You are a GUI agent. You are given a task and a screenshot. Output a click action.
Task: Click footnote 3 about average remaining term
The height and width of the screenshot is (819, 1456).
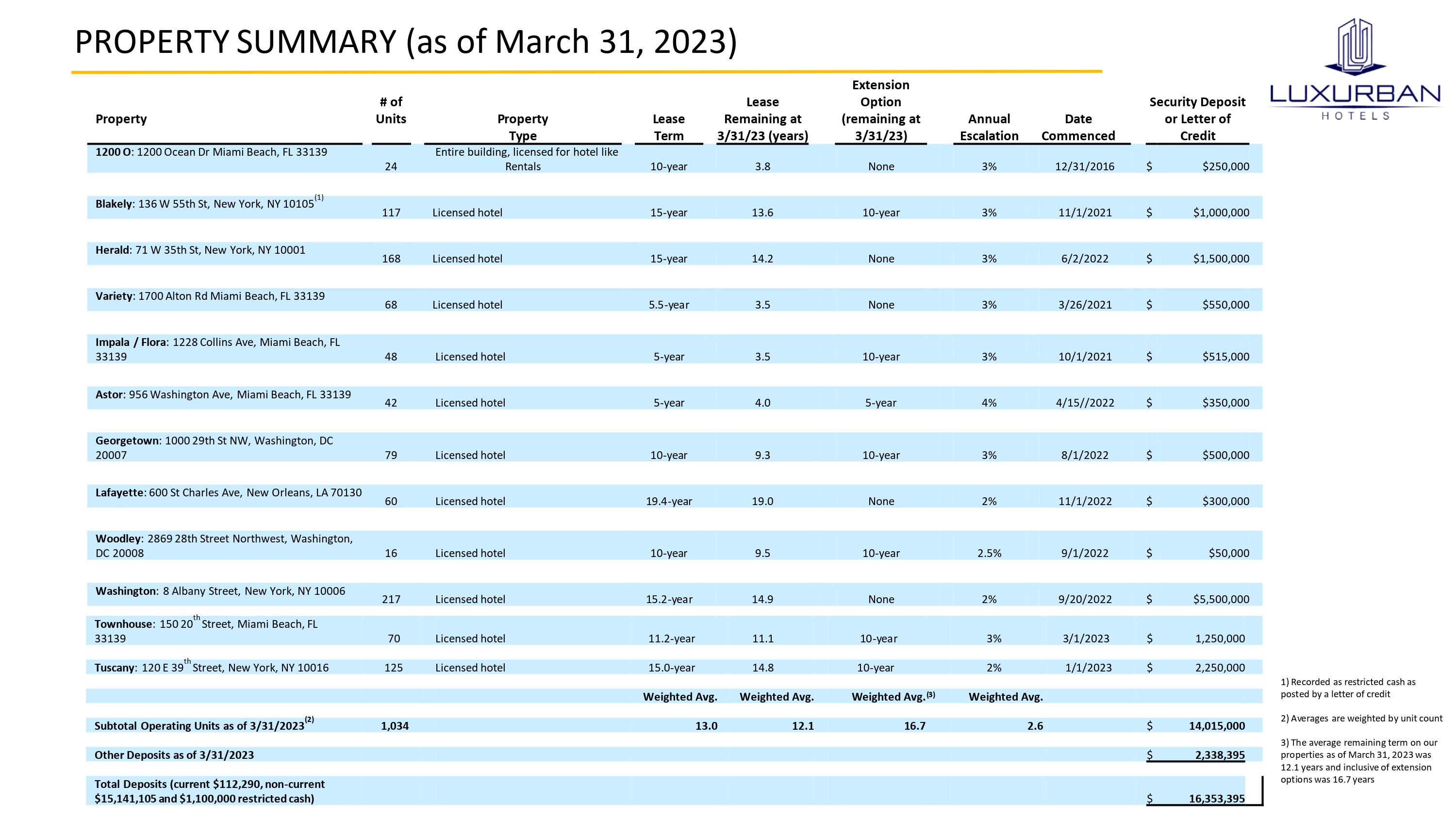click(1357, 761)
